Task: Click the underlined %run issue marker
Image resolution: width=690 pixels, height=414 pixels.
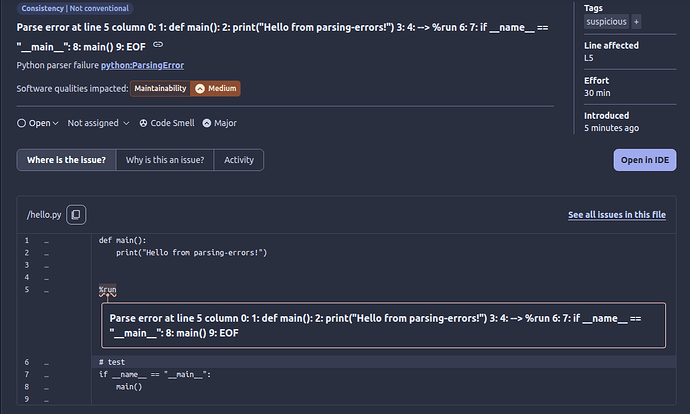Action: pyautogui.click(x=107, y=289)
